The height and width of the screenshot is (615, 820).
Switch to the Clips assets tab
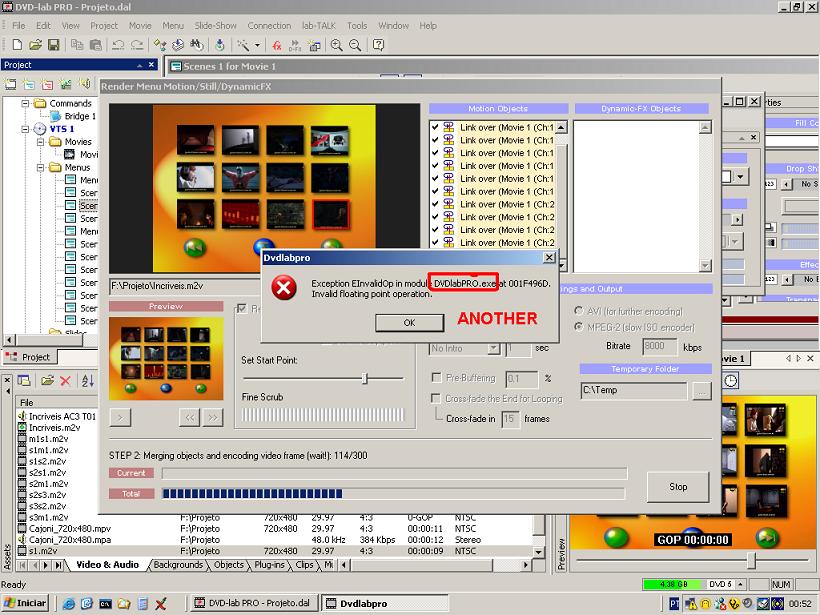[x=304, y=565]
